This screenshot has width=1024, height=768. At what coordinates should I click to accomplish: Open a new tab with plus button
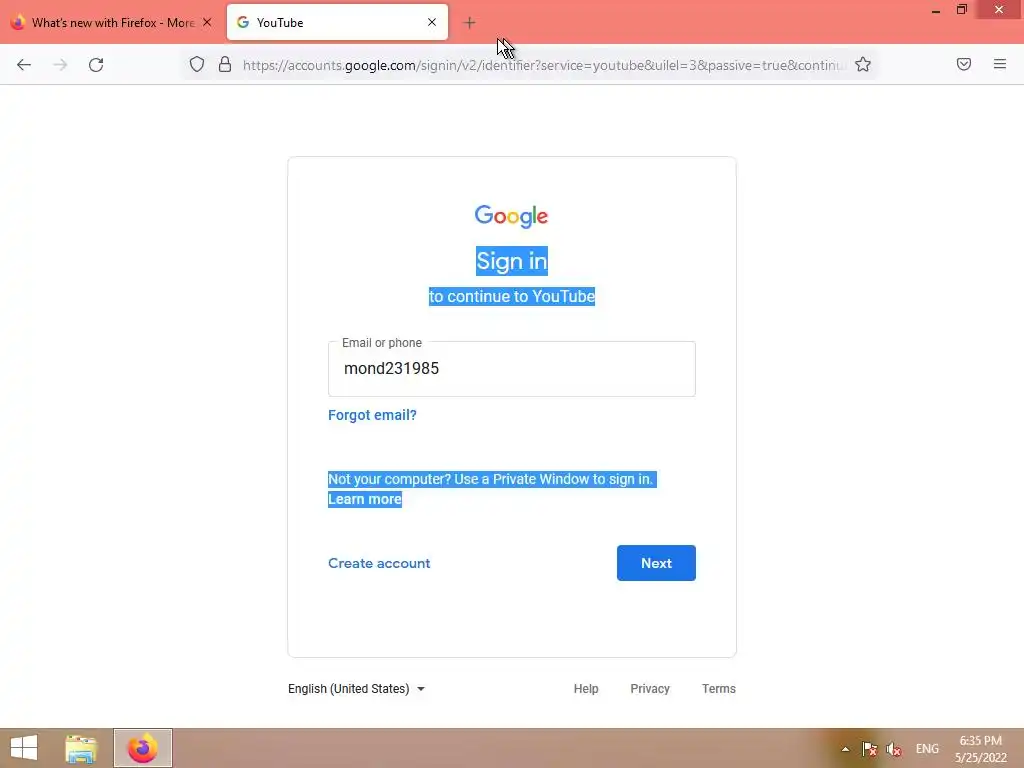469,23
